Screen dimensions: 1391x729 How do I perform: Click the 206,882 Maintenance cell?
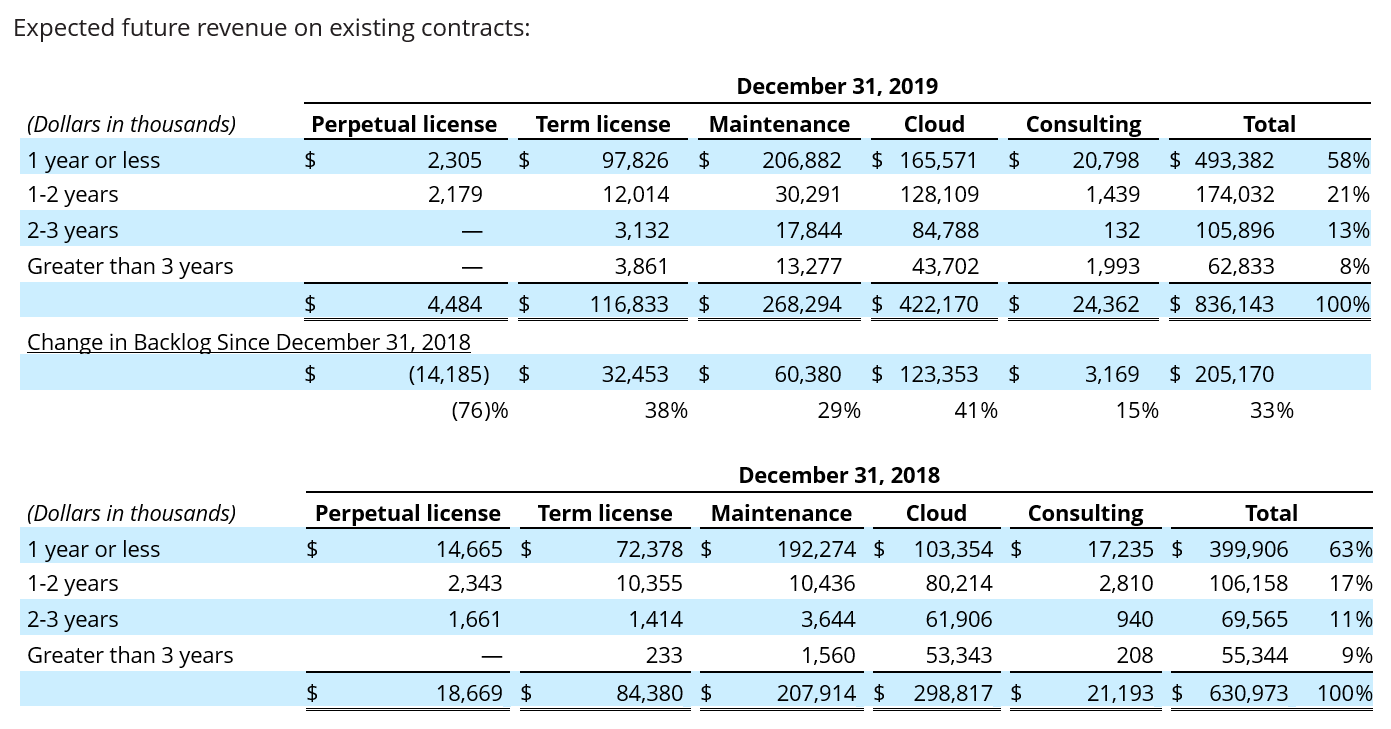801,160
